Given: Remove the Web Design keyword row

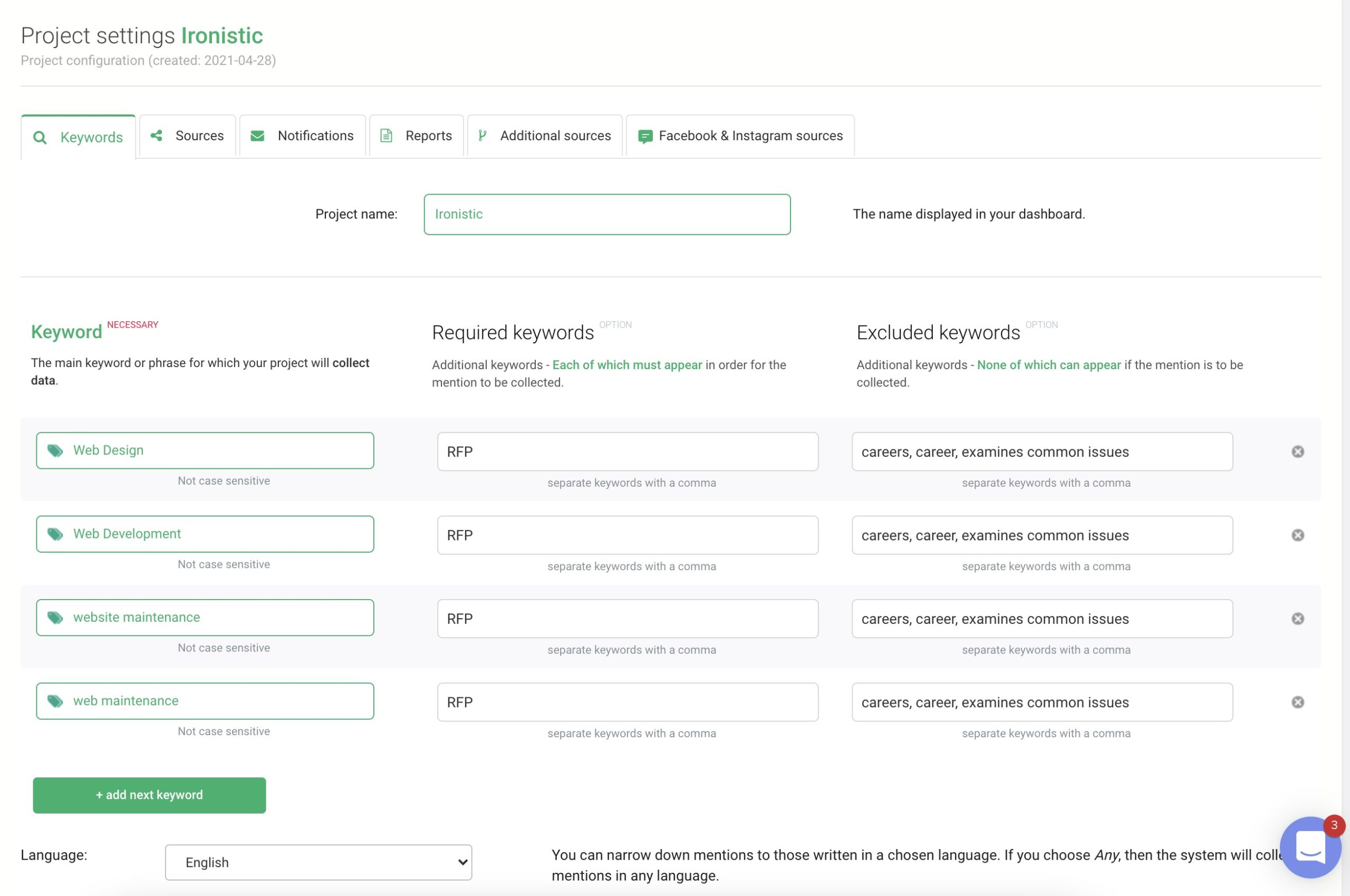Looking at the screenshot, I should point(1297,451).
